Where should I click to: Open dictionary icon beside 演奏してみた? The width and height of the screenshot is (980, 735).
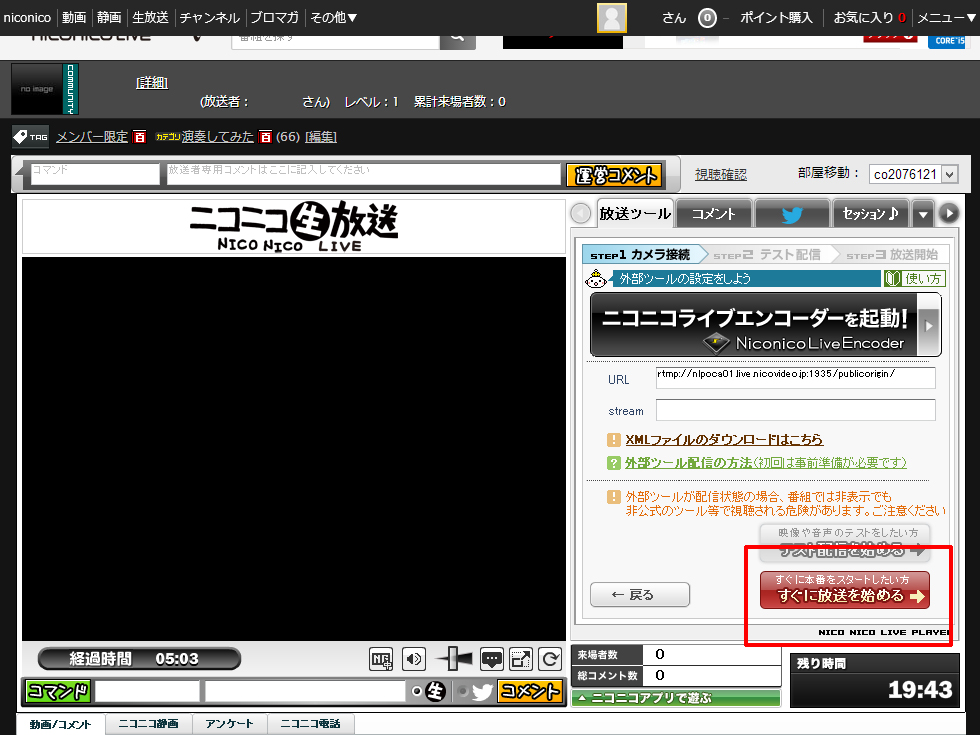[266, 136]
